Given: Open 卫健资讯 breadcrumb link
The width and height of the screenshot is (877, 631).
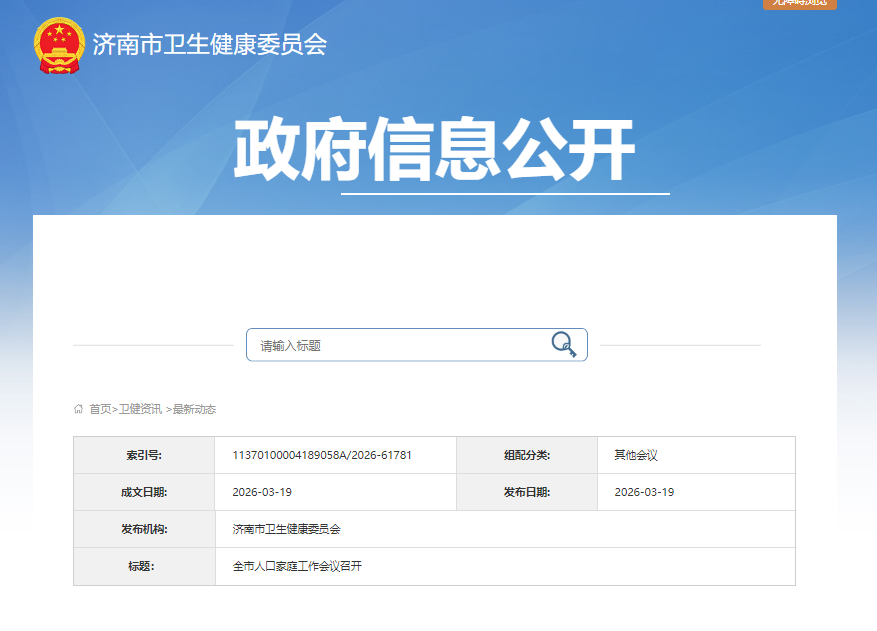Looking at the screenshot, I should [140, 409].
